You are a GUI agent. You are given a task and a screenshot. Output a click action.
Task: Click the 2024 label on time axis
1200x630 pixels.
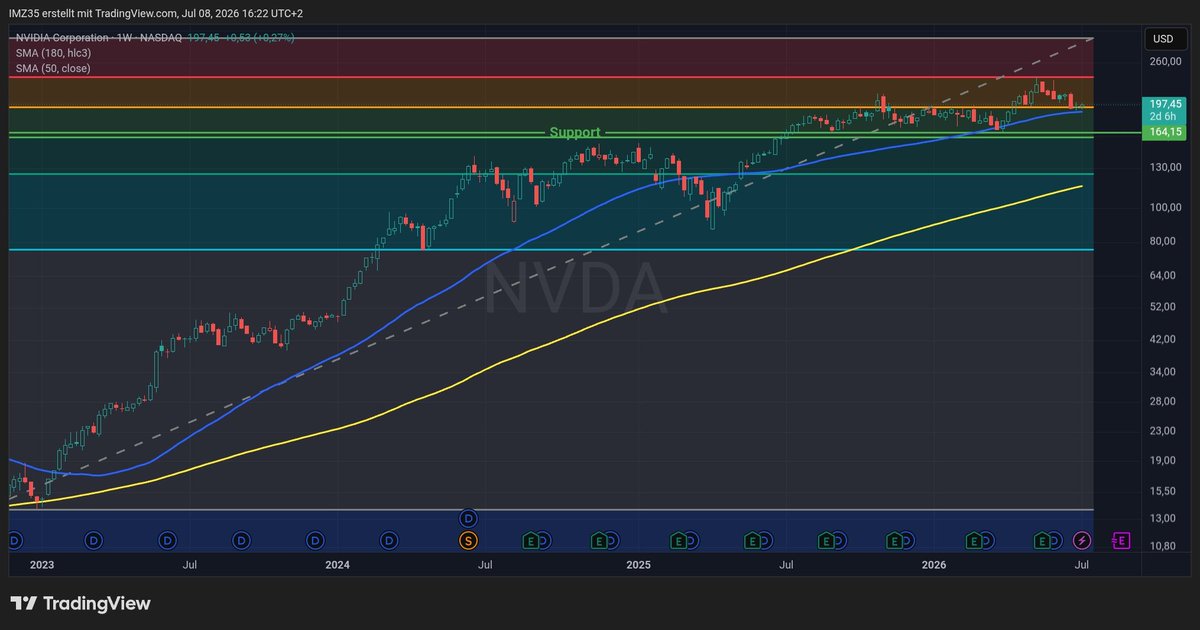(337, 566)
